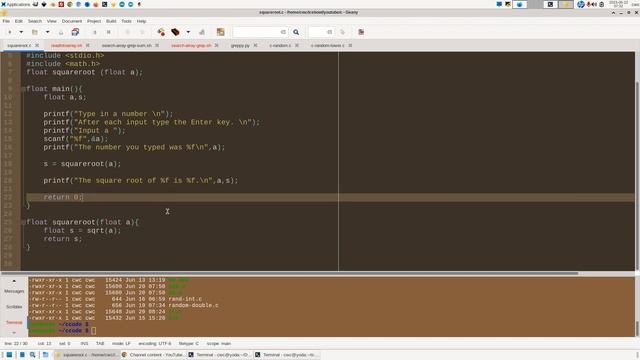640x360 pixels.
Task: Close the search-array-grep-sum.sh tab
Action: (x=157, y=45)
